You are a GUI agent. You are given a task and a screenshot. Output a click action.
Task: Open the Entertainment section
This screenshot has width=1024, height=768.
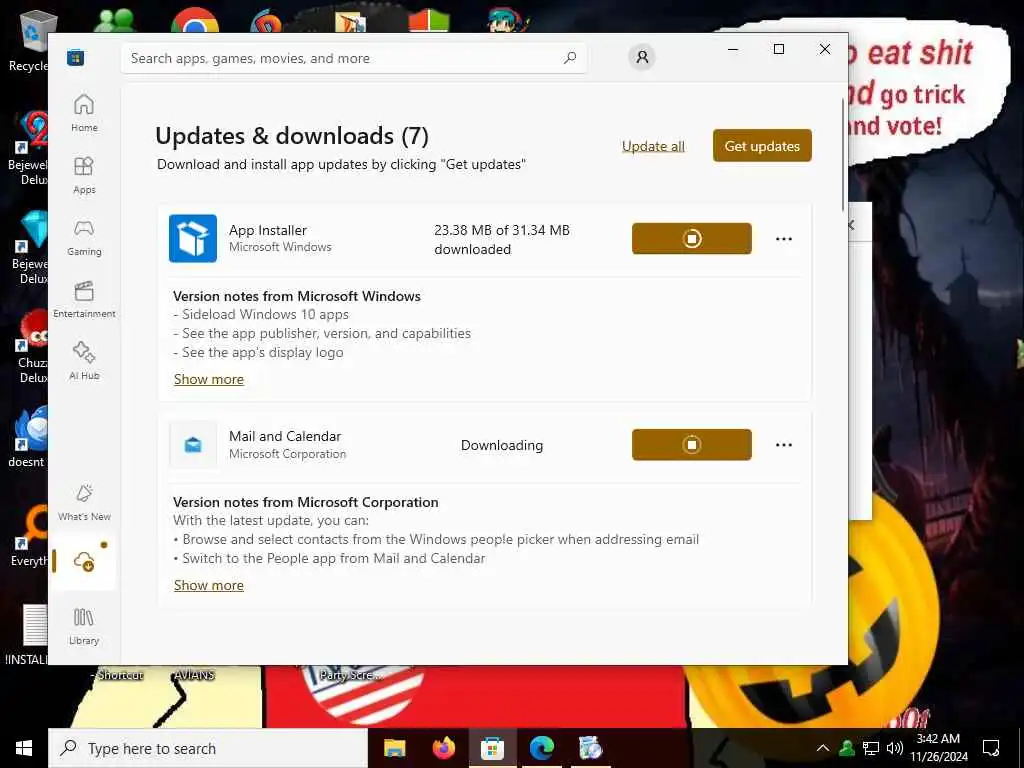click(84, 299)
